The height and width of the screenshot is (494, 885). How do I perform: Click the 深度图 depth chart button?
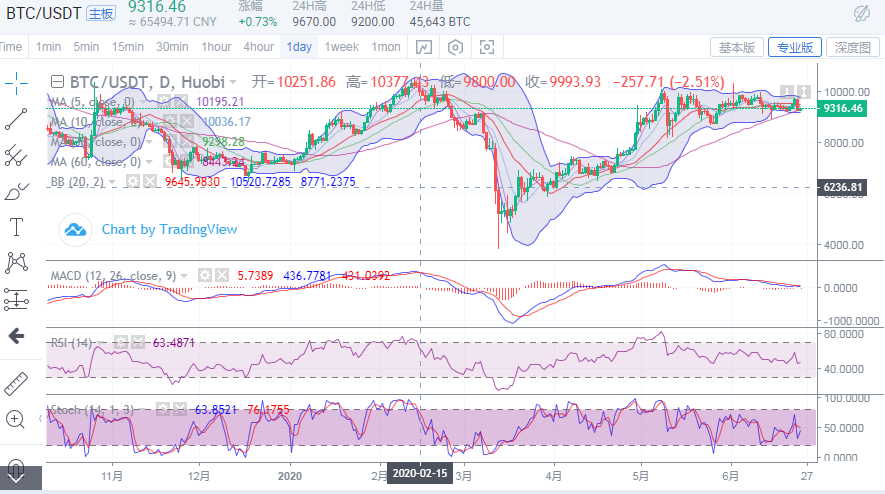coord(853,47)
